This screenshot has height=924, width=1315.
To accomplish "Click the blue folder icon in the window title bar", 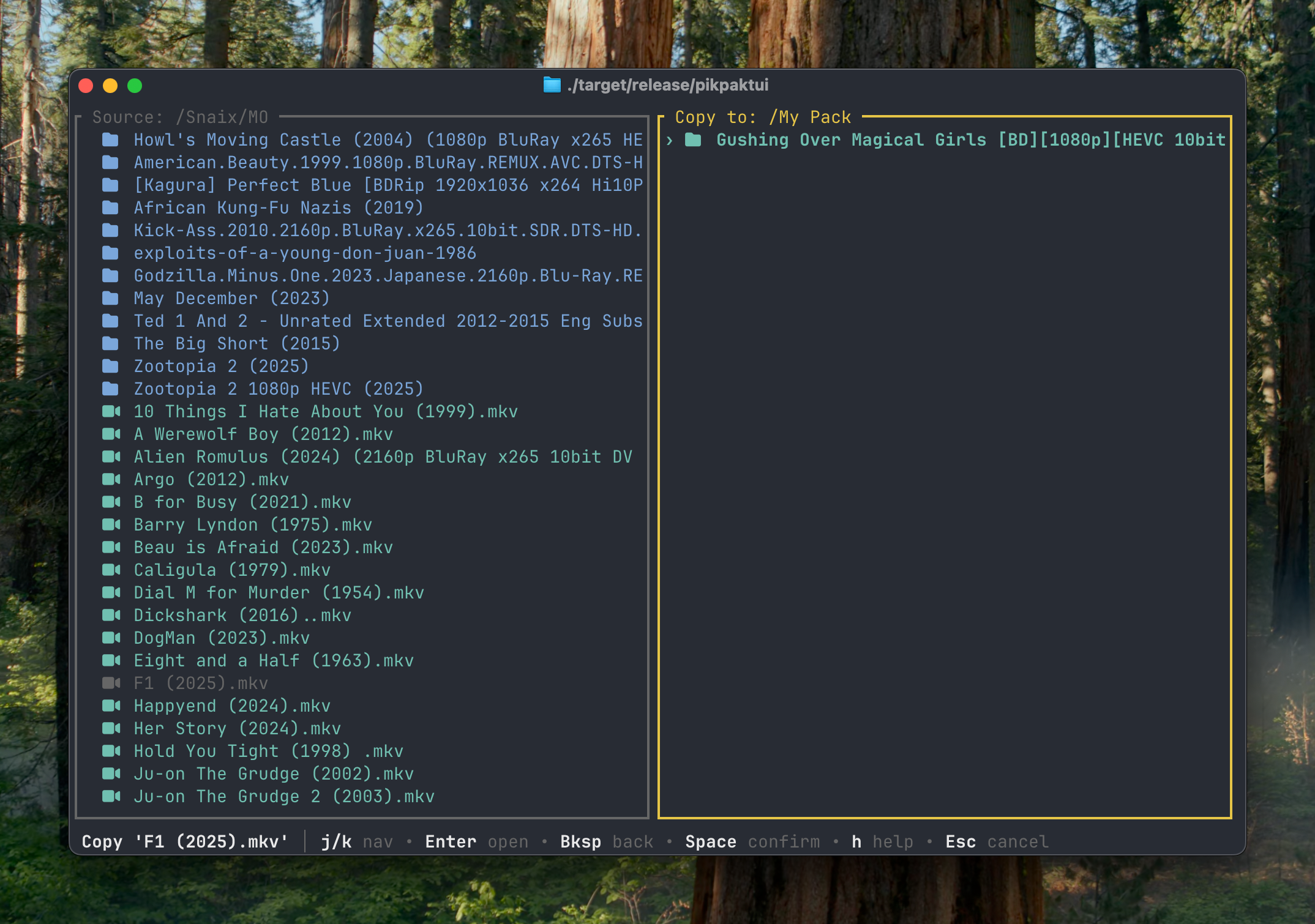I will click(x=552, y=85).
